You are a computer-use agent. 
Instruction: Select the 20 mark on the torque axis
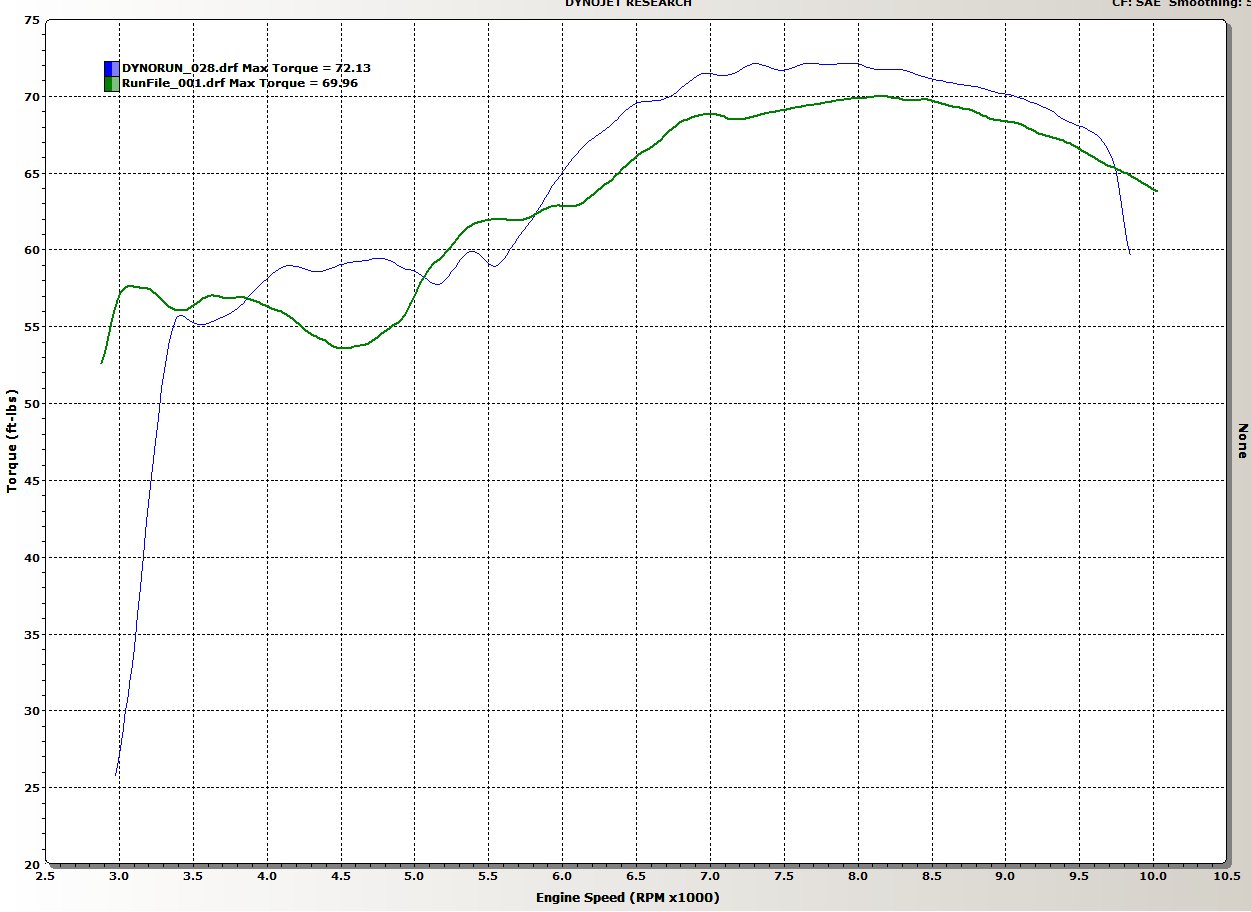pos(32,863)
